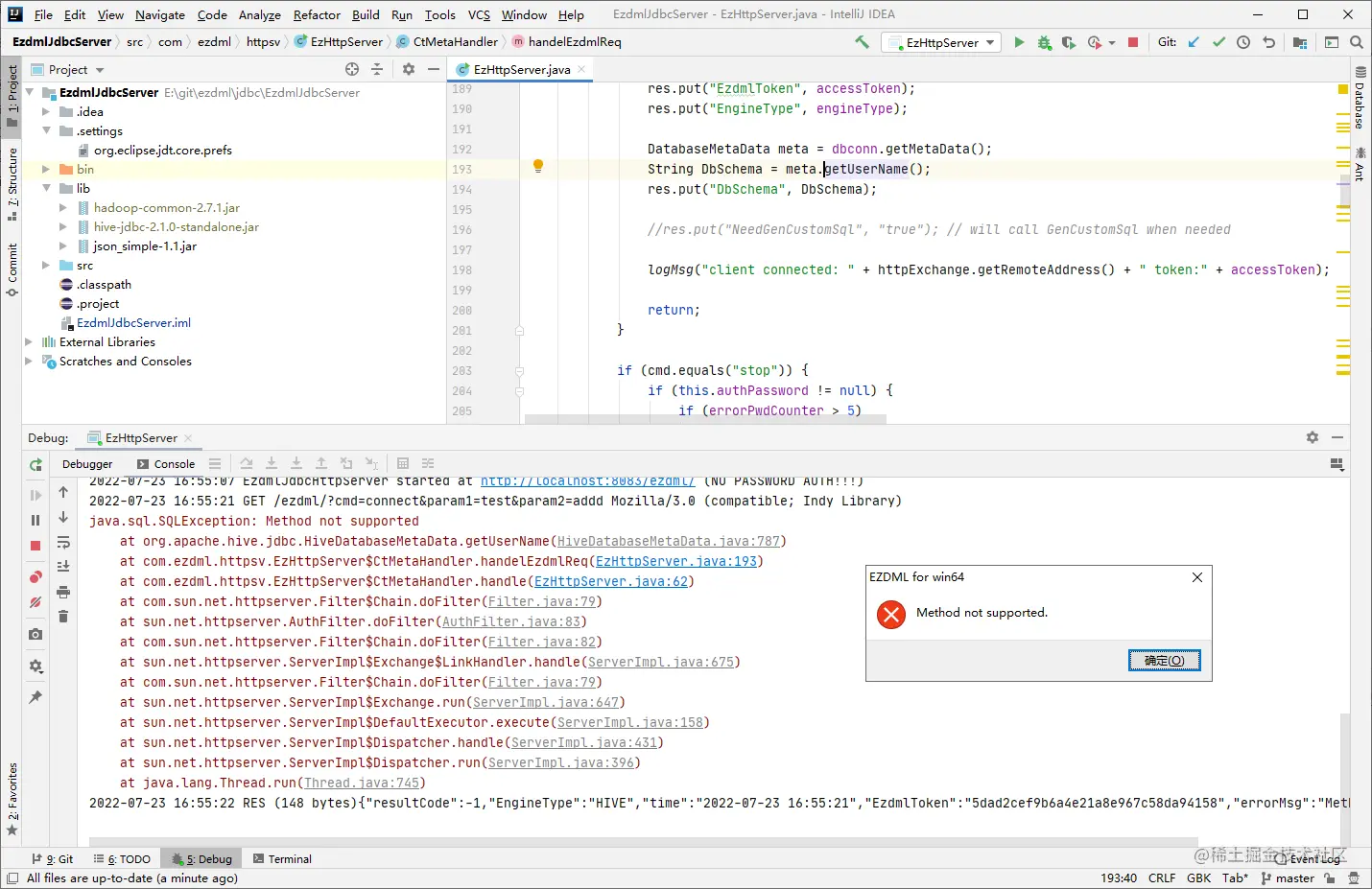
Task: Expand the .idea folder
Action: click(x=45, y=112)
